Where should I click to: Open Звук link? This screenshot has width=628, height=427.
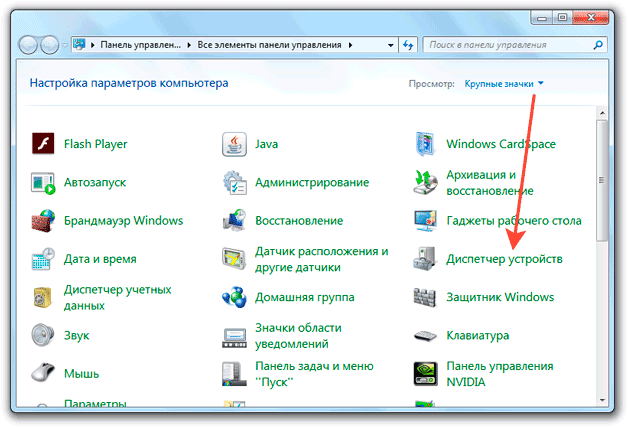76,336
